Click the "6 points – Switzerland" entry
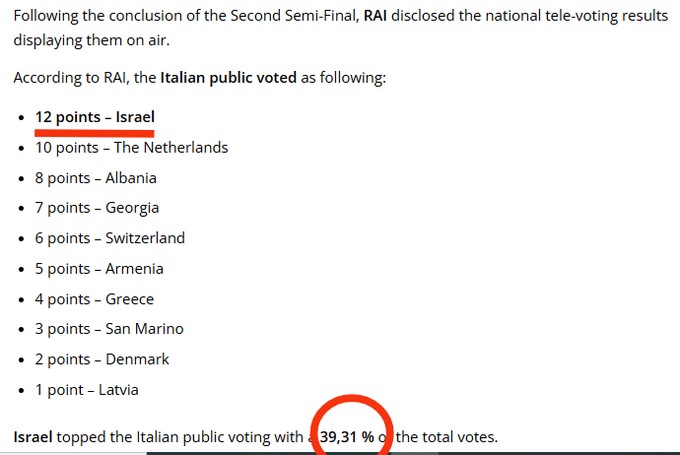Screen dimensions: 680x455 pyautogui.click(x=110, y=238)
